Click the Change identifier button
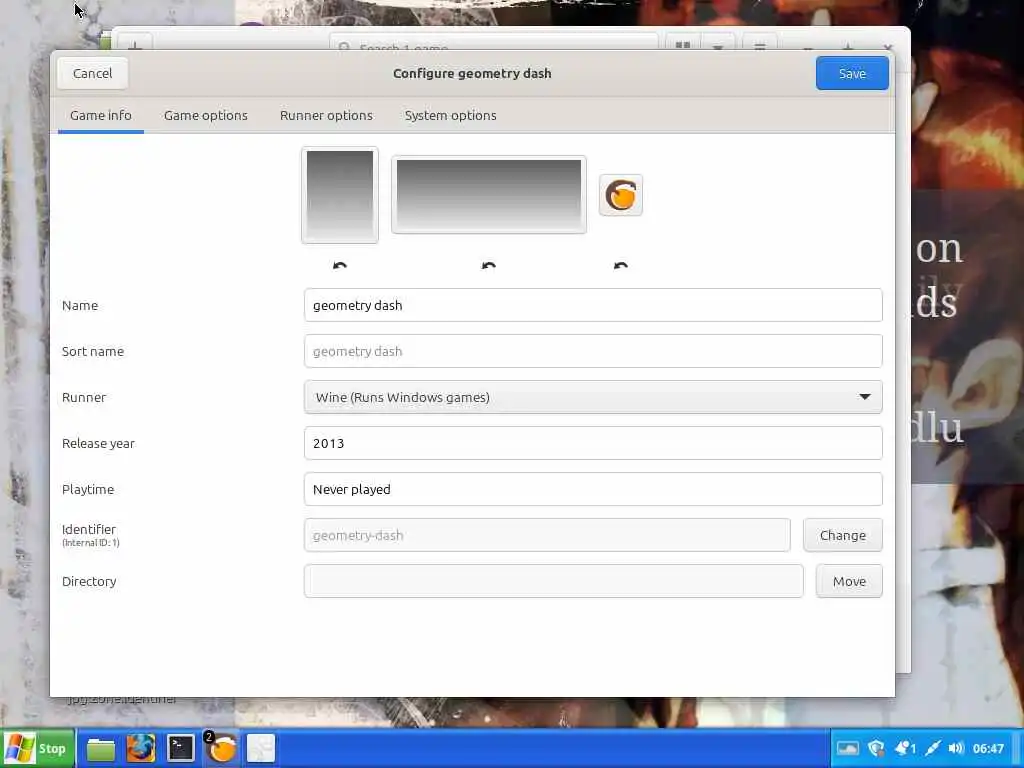The width and height of the screenshot is (1024, 768). tap(842, 535)
